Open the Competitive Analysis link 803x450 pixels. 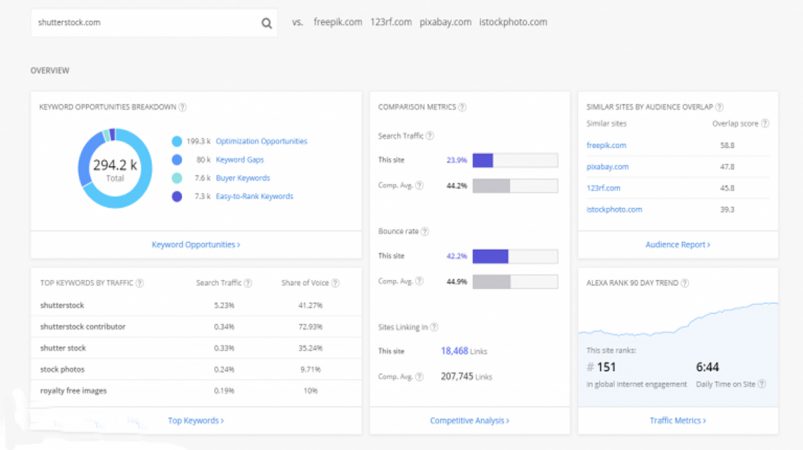[470, 421]
